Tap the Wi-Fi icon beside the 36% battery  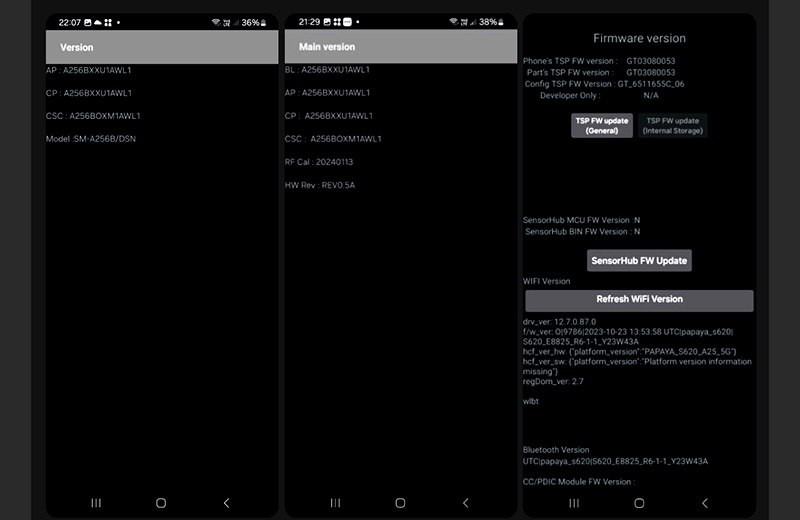click(x=216, y=22)
